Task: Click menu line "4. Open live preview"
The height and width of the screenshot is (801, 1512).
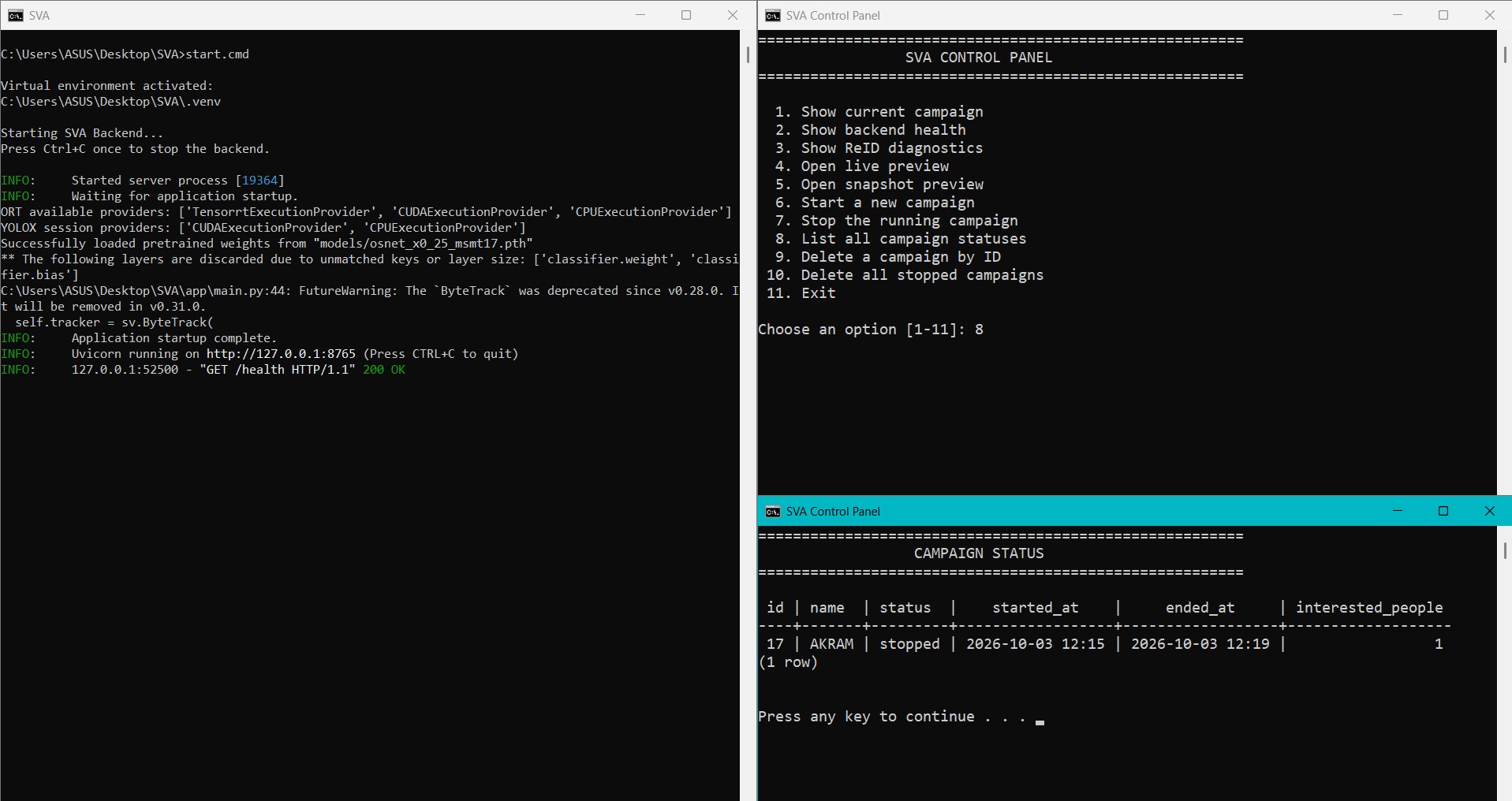Action: (862, 166)
